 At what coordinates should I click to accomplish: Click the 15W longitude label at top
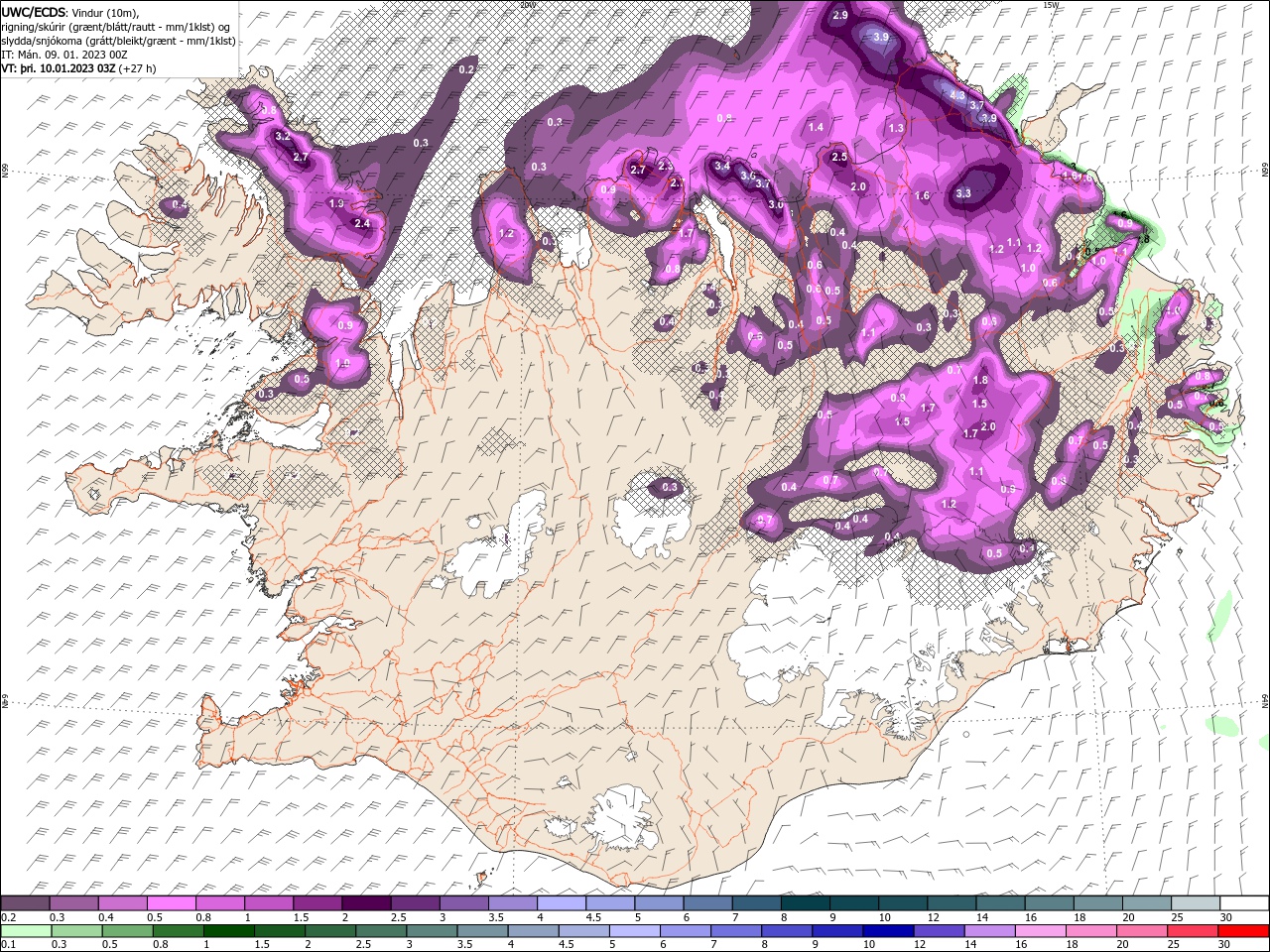[1051, 4]
